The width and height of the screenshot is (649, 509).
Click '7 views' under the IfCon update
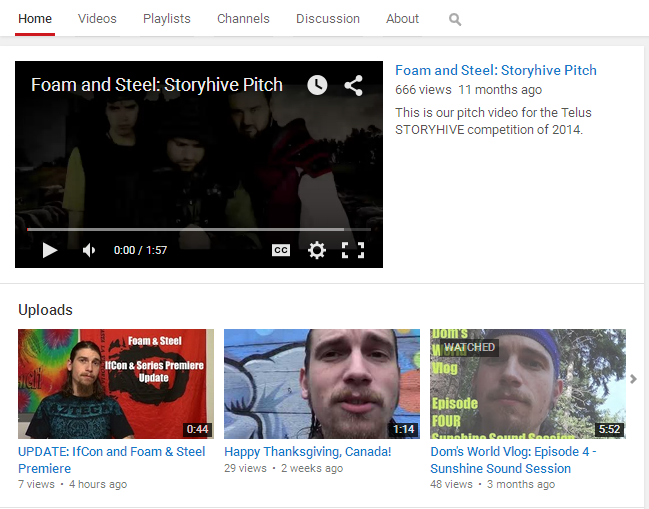coord(36,484)
